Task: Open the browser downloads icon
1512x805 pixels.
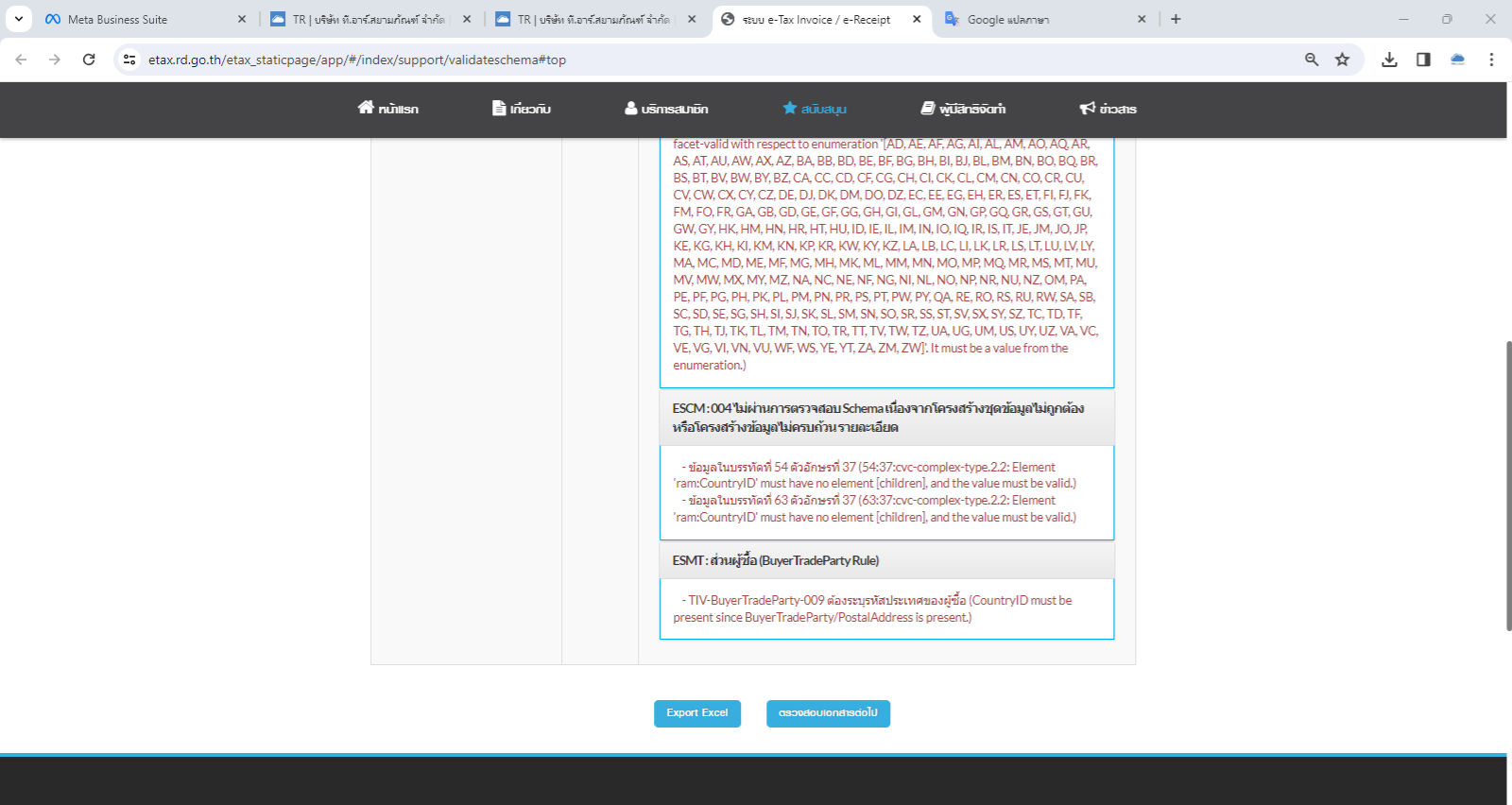Action: (1389, 60)
